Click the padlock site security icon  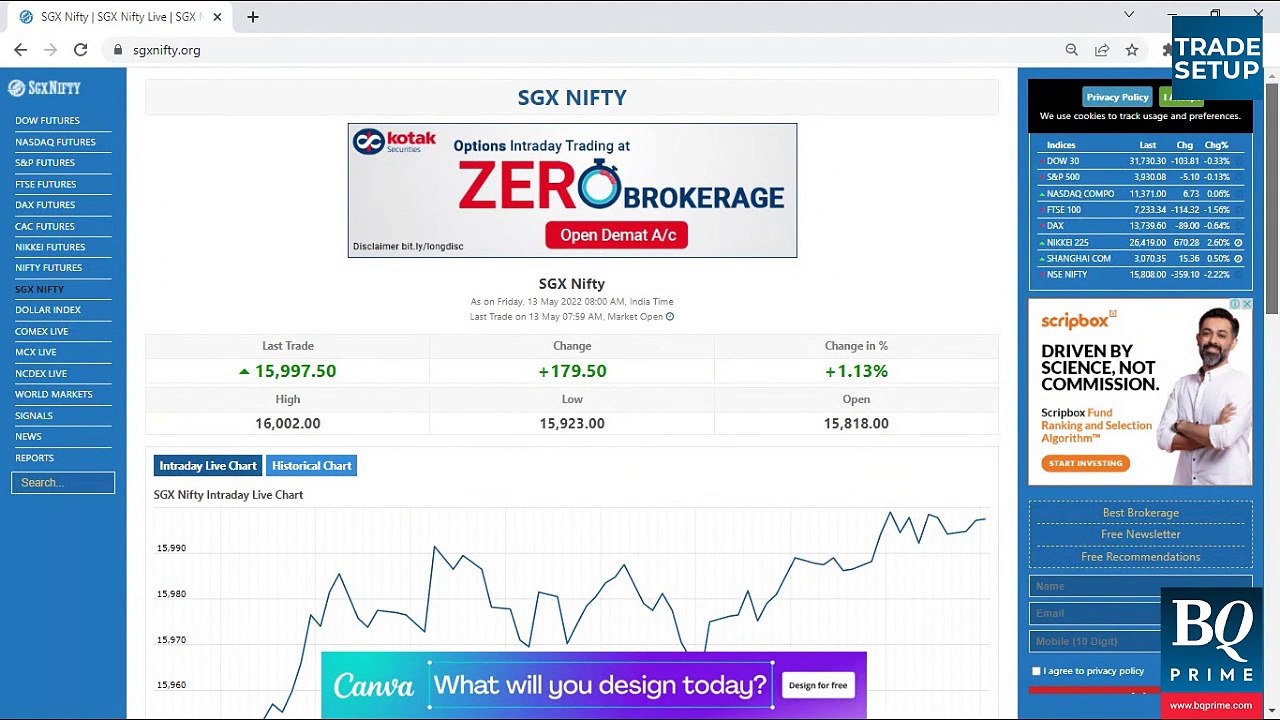tap(118, 50)
